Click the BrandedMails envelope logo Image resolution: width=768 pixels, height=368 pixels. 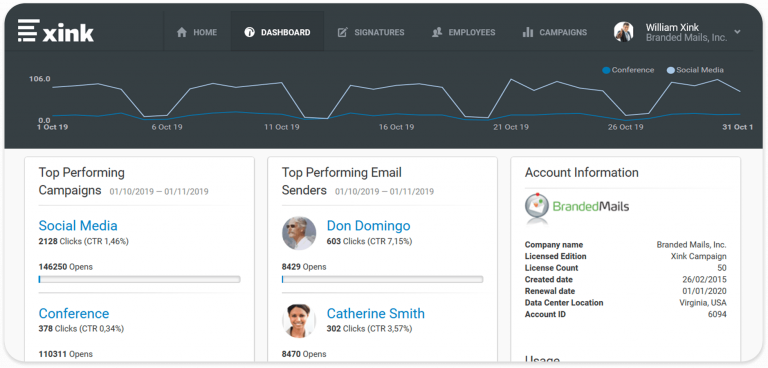pos(537,206)
